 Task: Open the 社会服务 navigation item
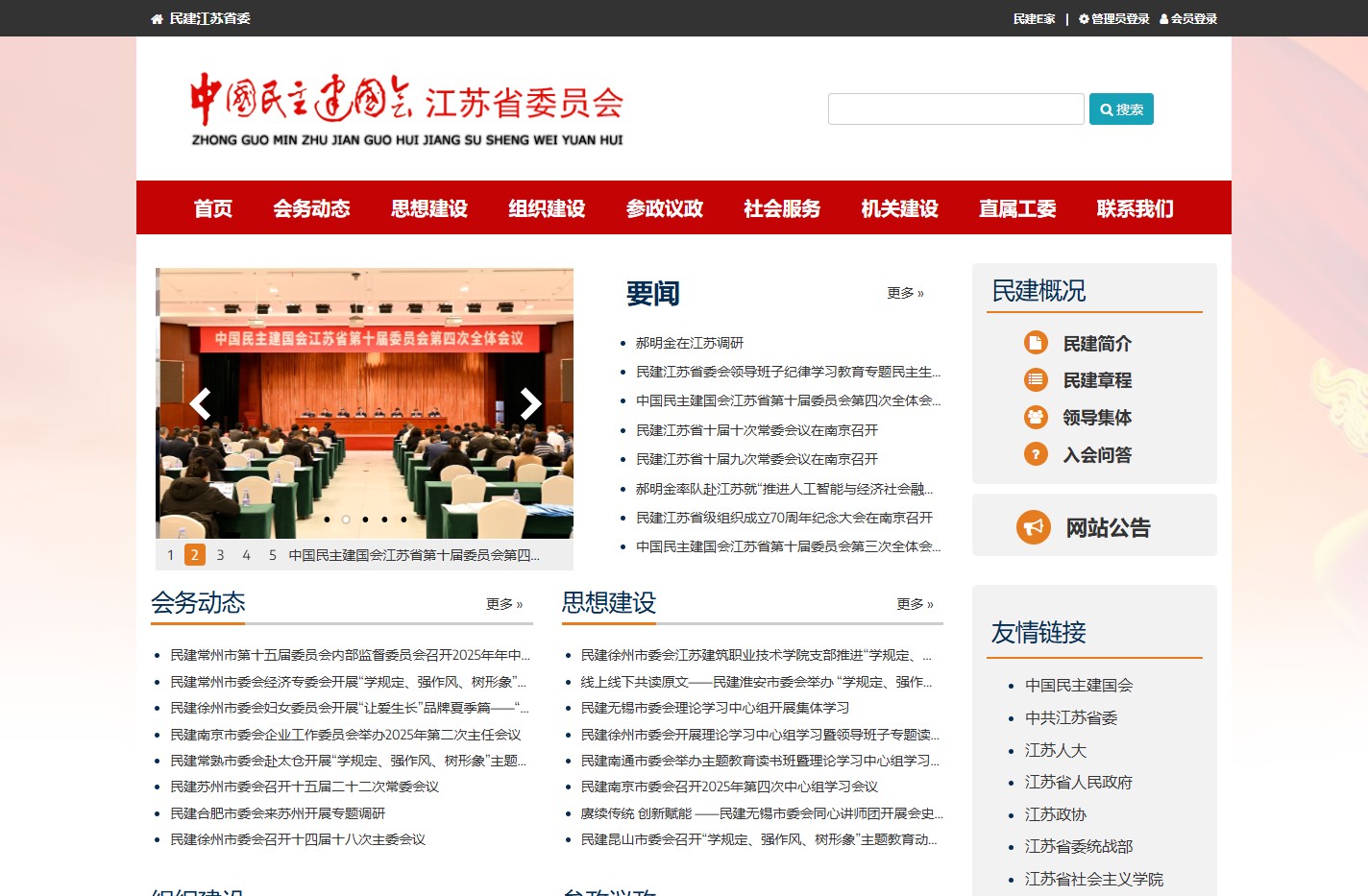click(x=782, y=208)
